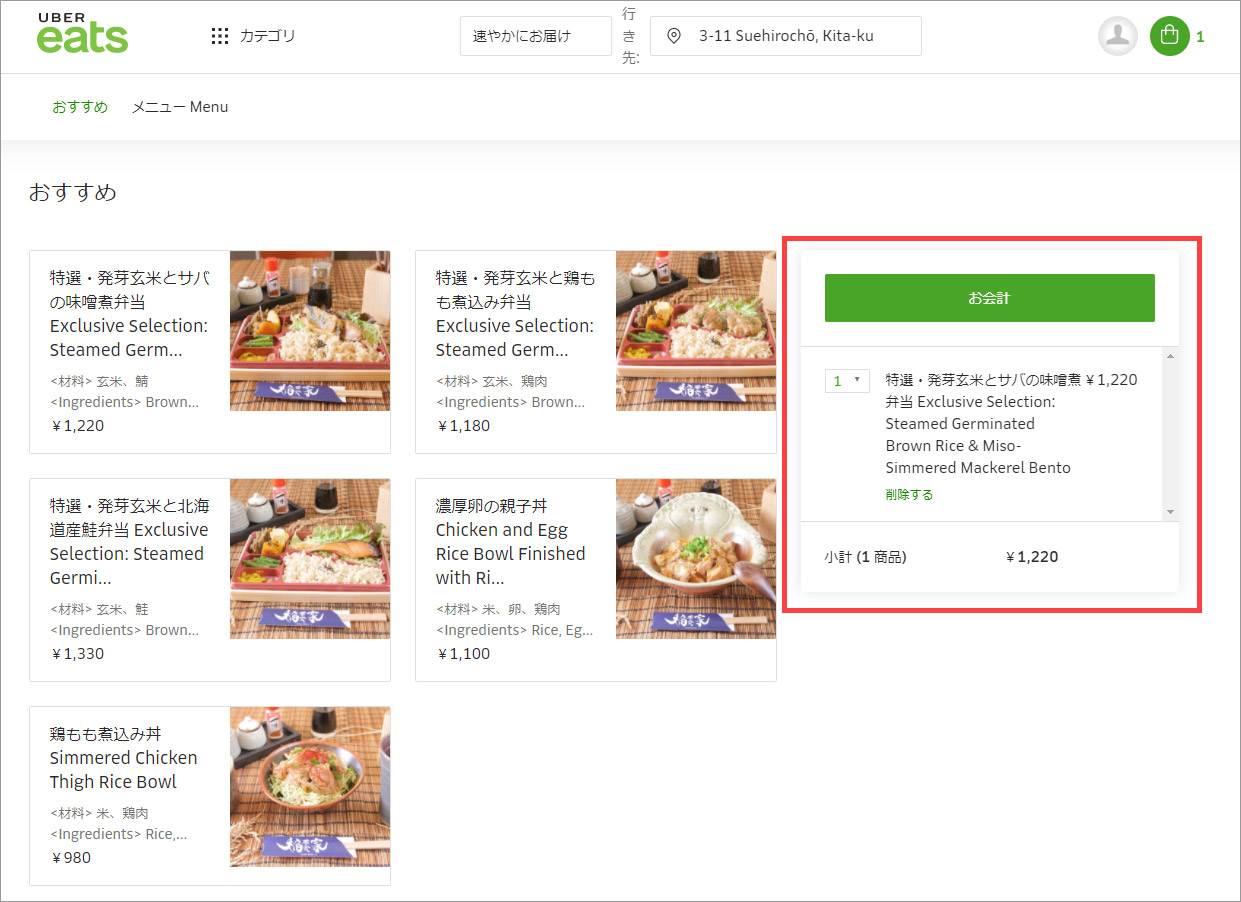The image size is (1241, 902).
Task: Open the green shopping bag cart icon
Action: [x=1170, y=36]
